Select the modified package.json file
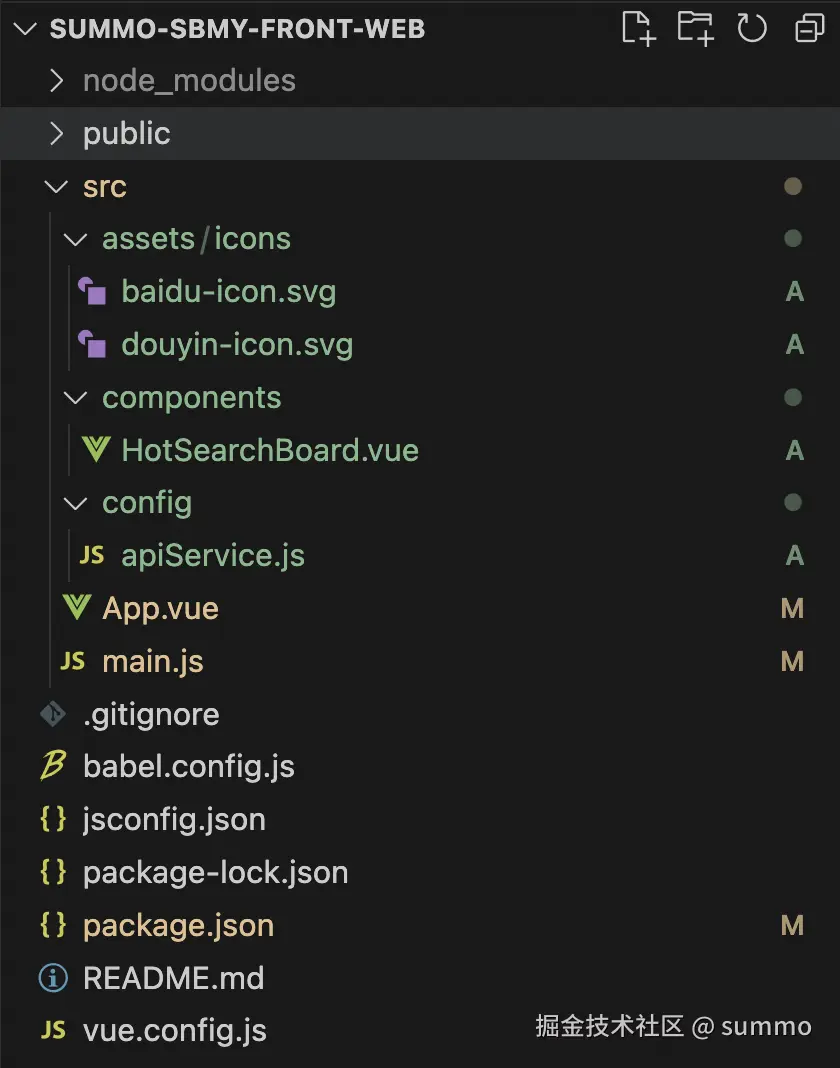The width and height of the screenshot is (840, 1068). tap(178, 925)
